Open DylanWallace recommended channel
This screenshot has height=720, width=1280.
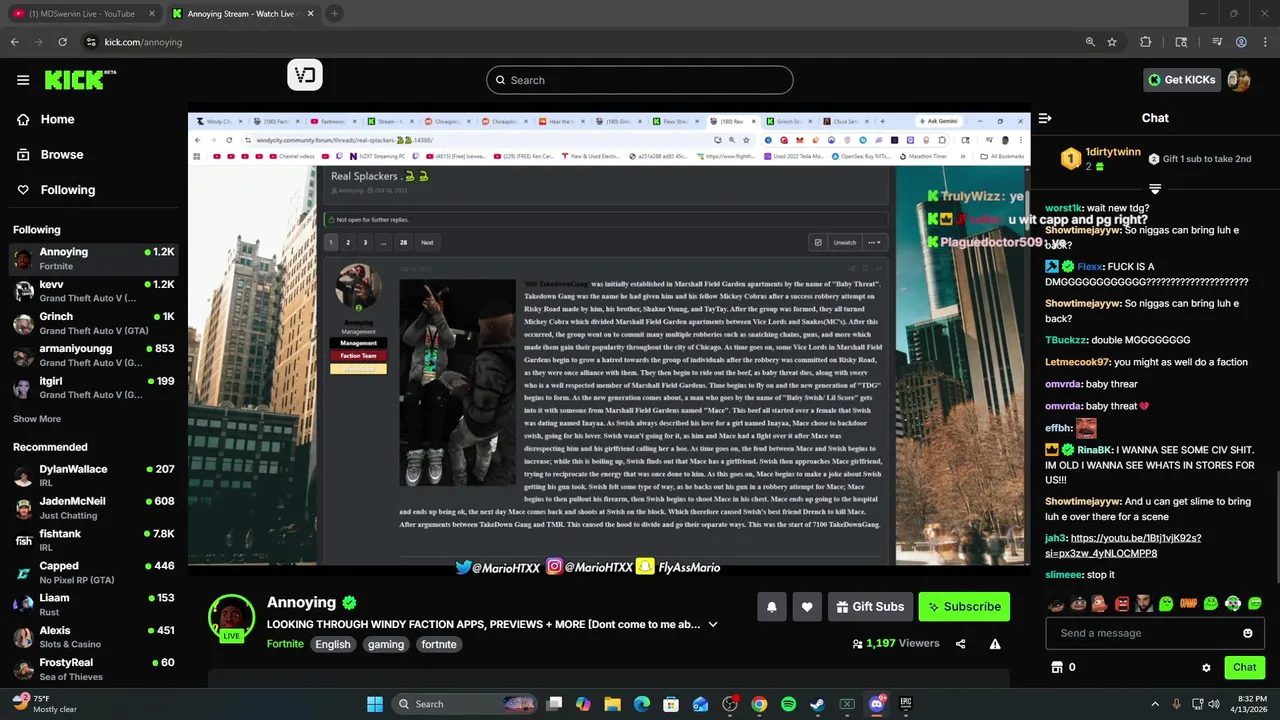click(92, 475)
